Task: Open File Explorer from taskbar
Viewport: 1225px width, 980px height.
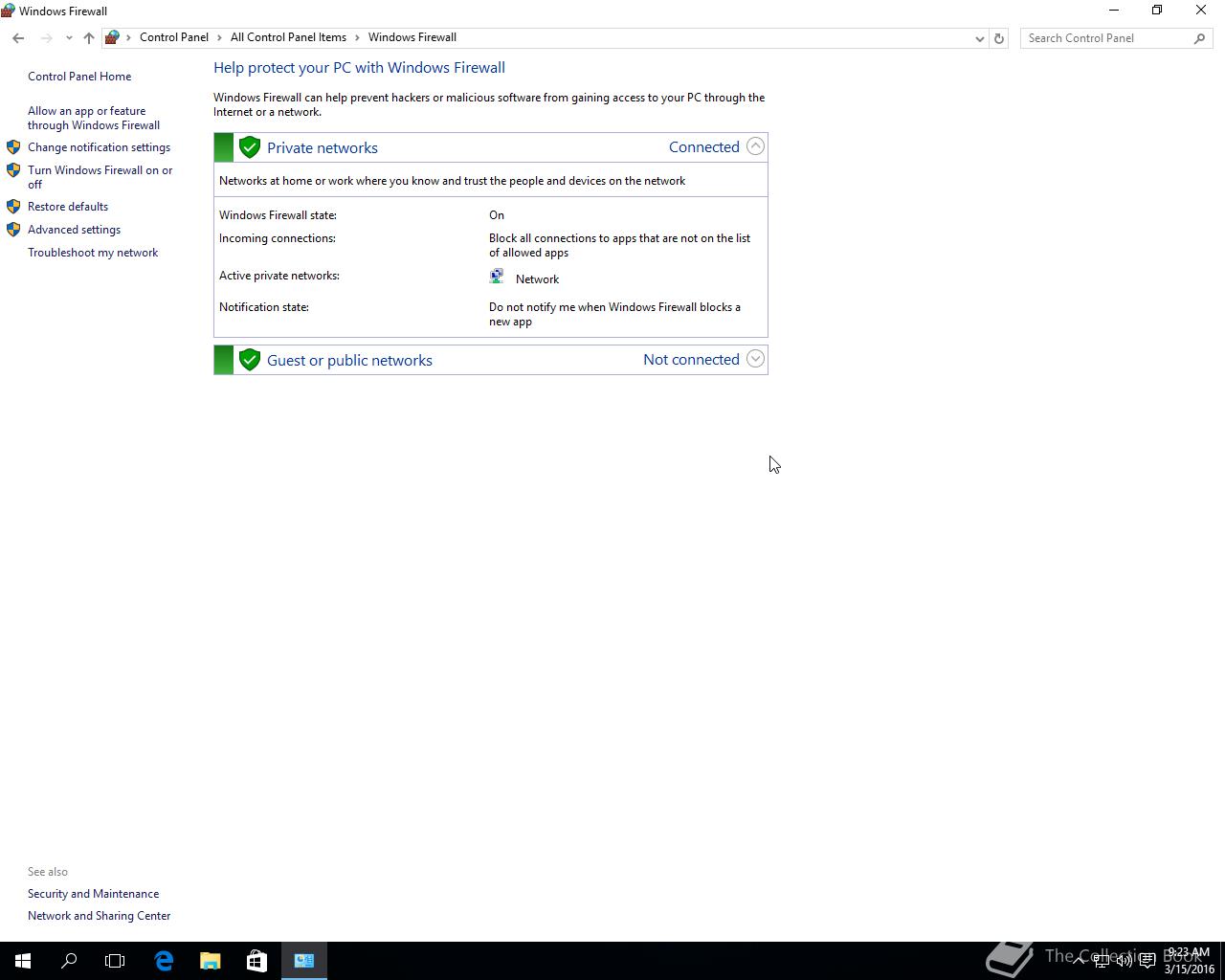Action: (x=210, y=961)
